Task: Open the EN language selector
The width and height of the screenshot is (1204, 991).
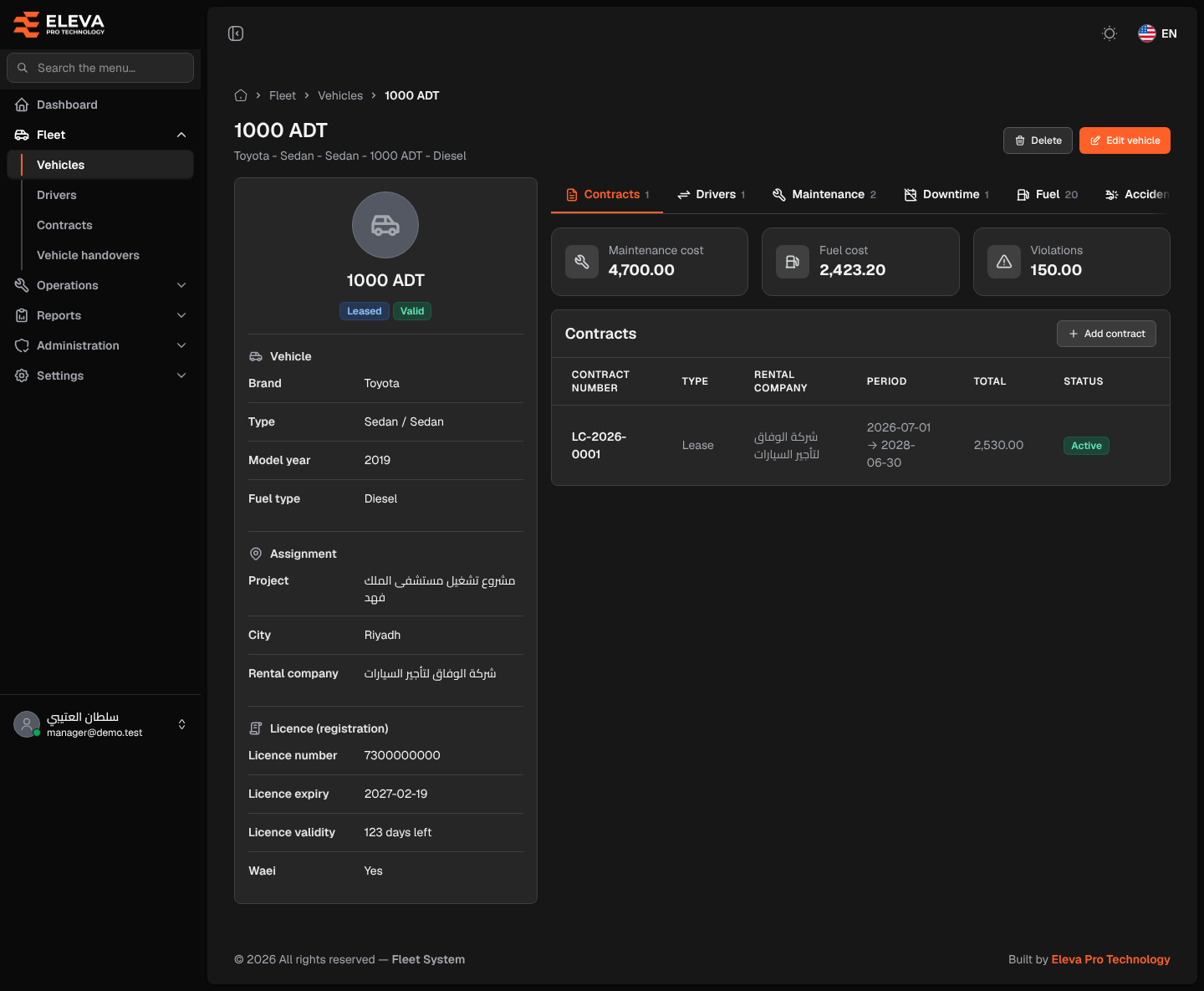Action: tap(1158, 33)
